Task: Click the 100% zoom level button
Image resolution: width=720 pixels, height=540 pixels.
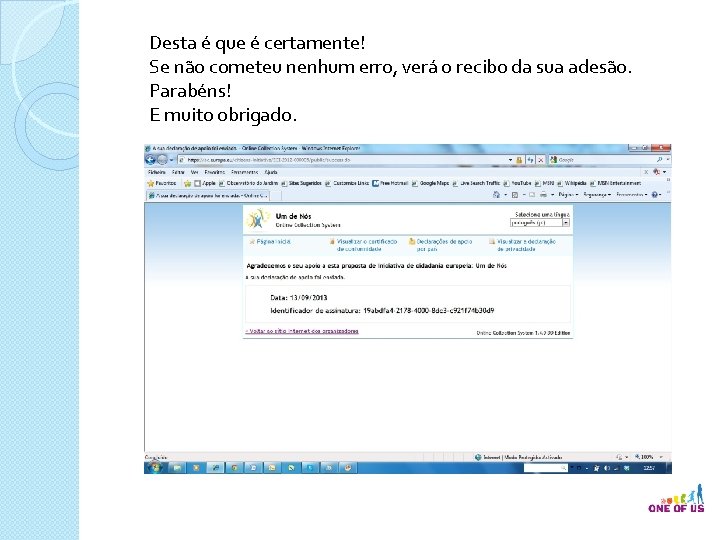Action: [644, 457]
